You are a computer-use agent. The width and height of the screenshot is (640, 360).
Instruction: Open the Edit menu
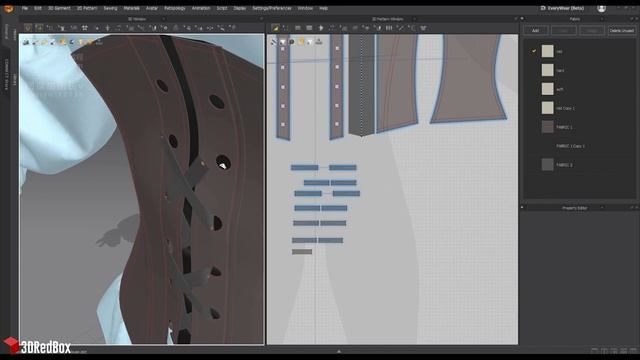38,8
